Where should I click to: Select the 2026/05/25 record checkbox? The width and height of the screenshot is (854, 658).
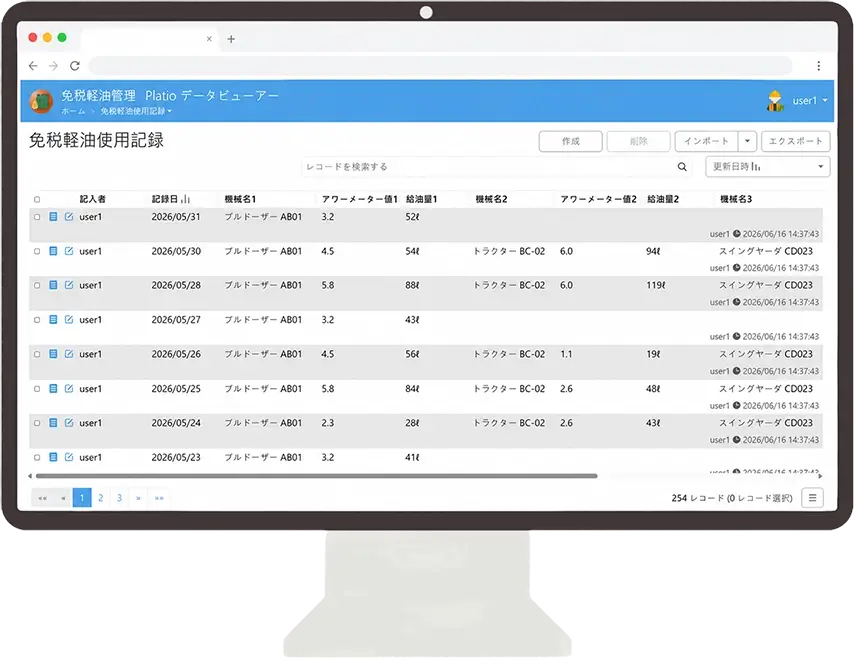pos(37,389)
